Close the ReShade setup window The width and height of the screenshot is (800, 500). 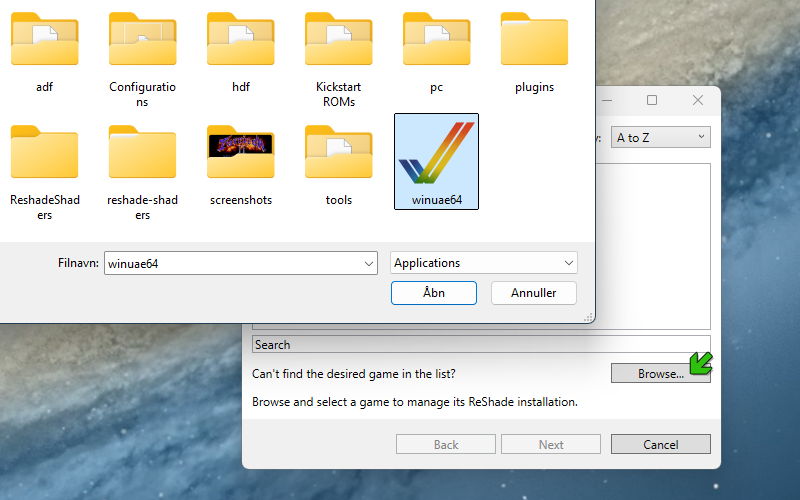[698, 100]
